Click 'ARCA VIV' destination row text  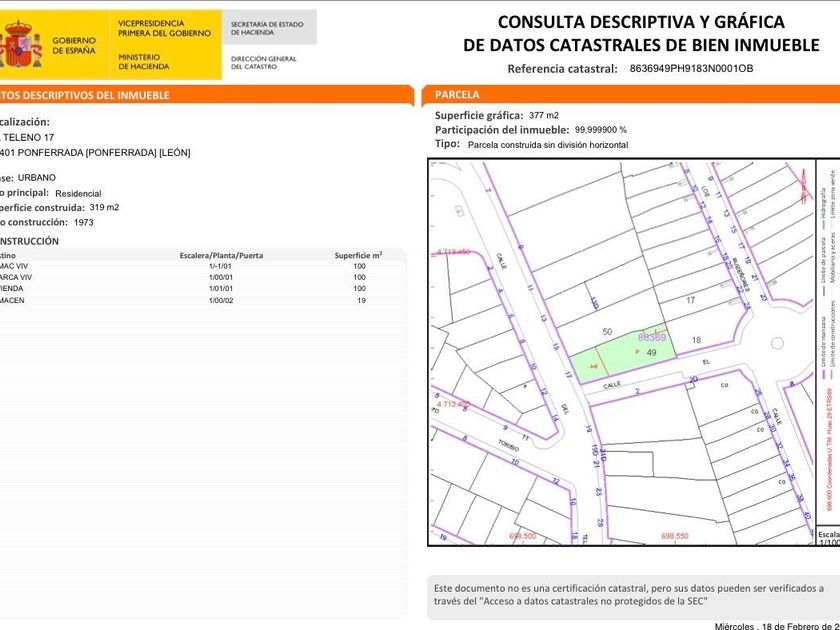coord(16,278)
